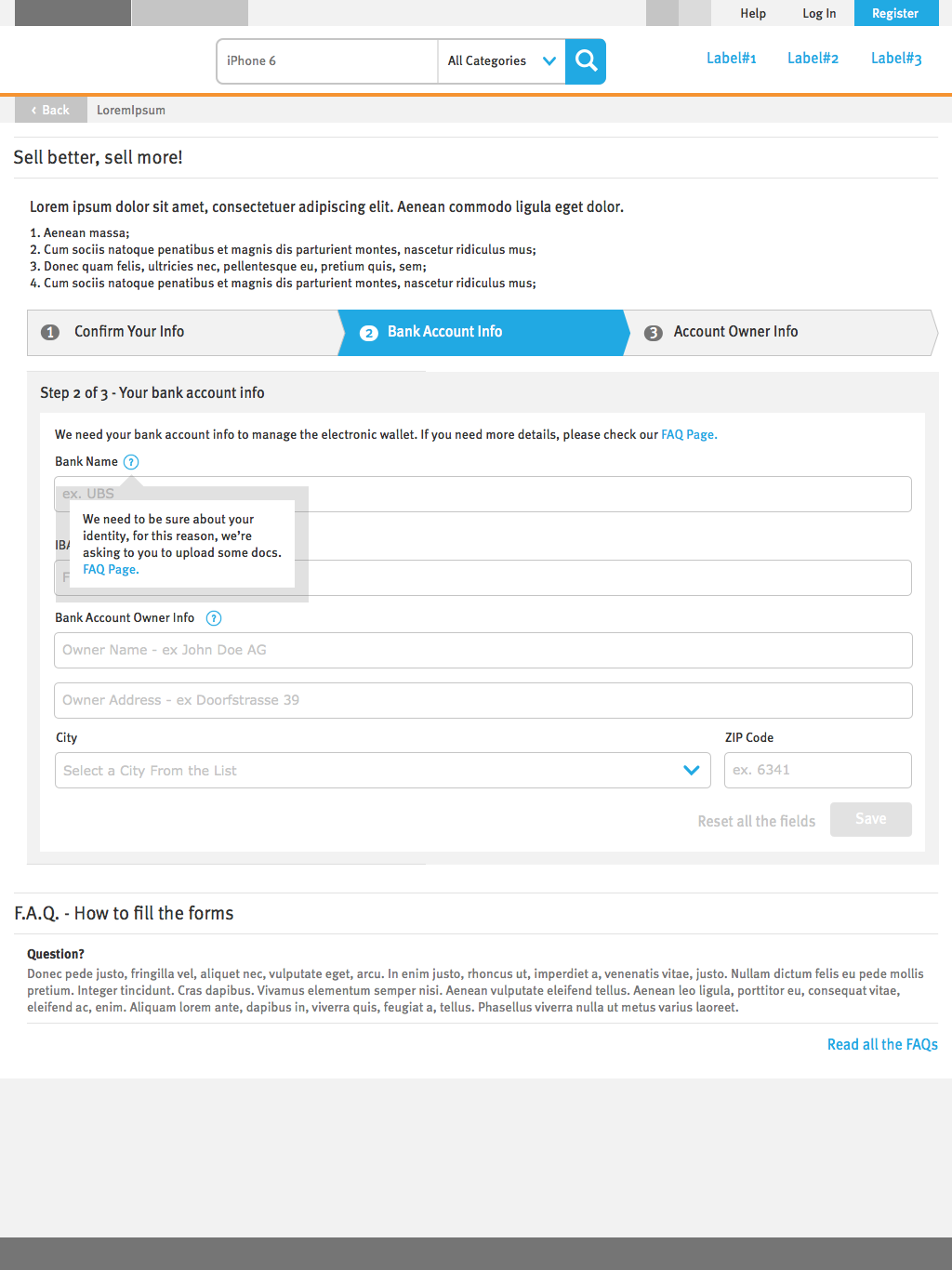952x1270 pixels.
Task: Click the city dropdown chevron arrow
Action: point(691,770)
